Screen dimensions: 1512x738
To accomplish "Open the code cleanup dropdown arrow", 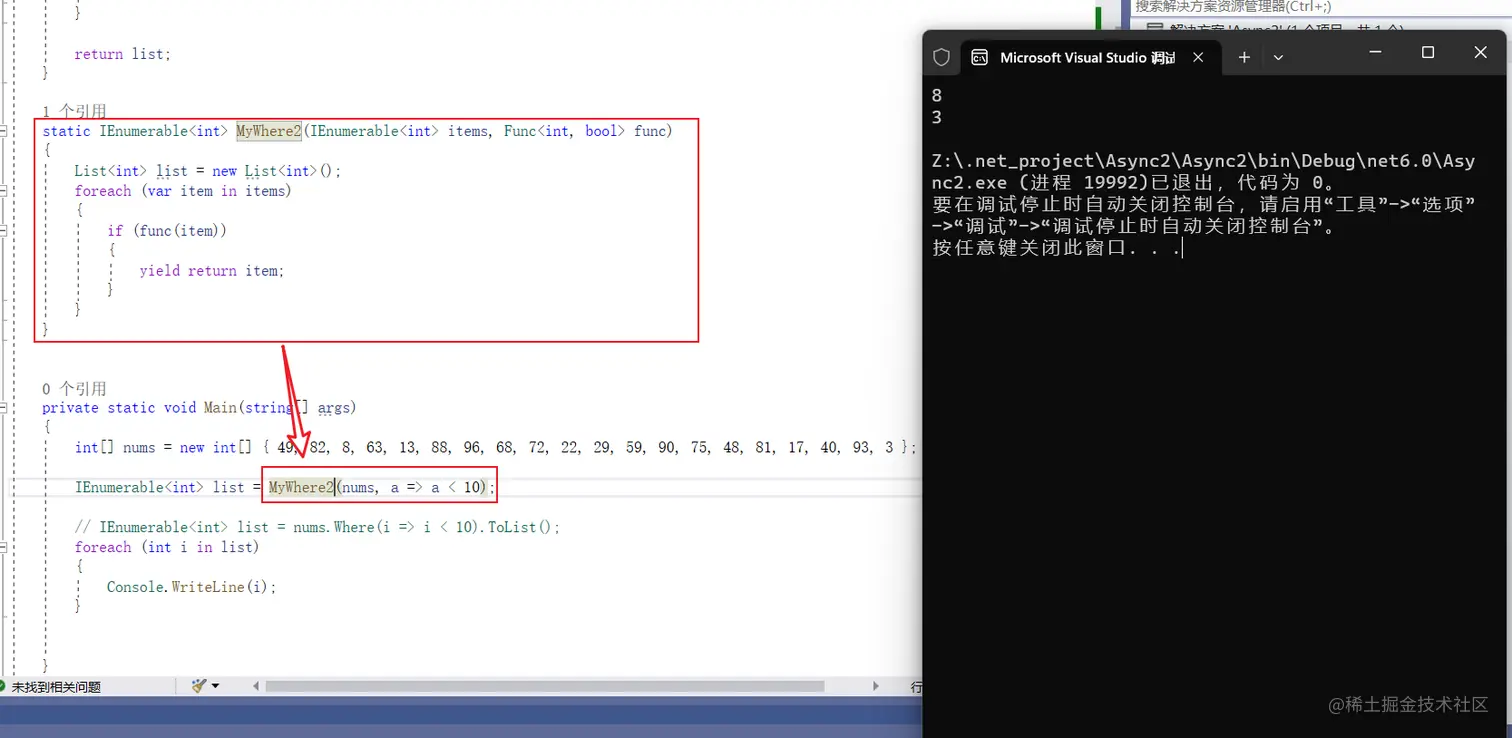I will (215, 686).
